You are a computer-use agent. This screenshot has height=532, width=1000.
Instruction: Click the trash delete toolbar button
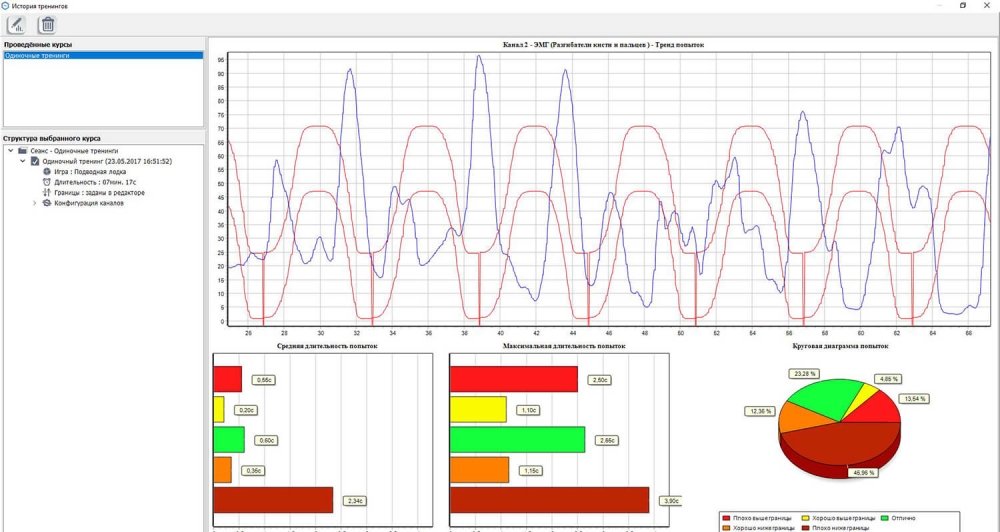tap(47, 25)
